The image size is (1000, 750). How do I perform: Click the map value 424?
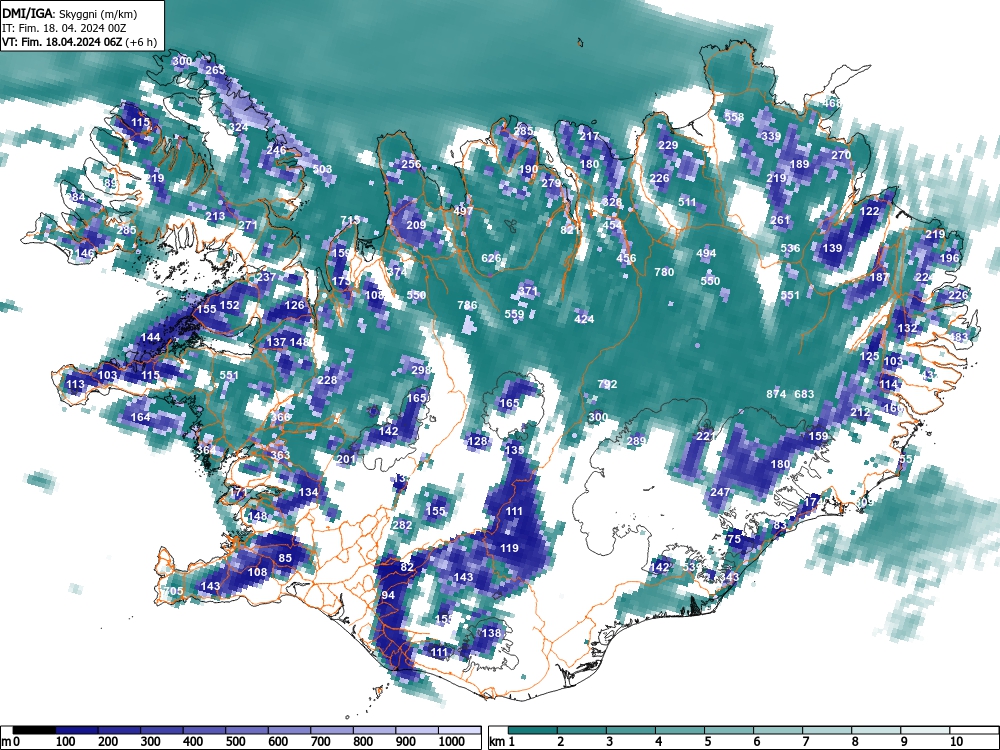click(x=584, y=319)
